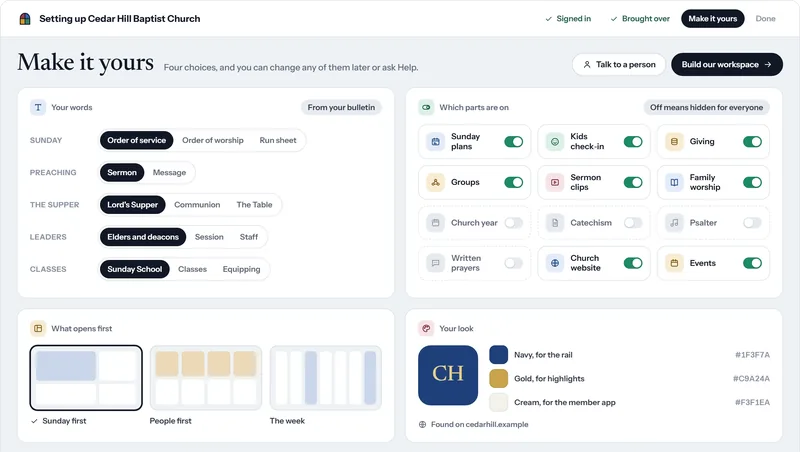Go to the Brought over step
This screenshot has width=800, height=452.
click(640, 19)
